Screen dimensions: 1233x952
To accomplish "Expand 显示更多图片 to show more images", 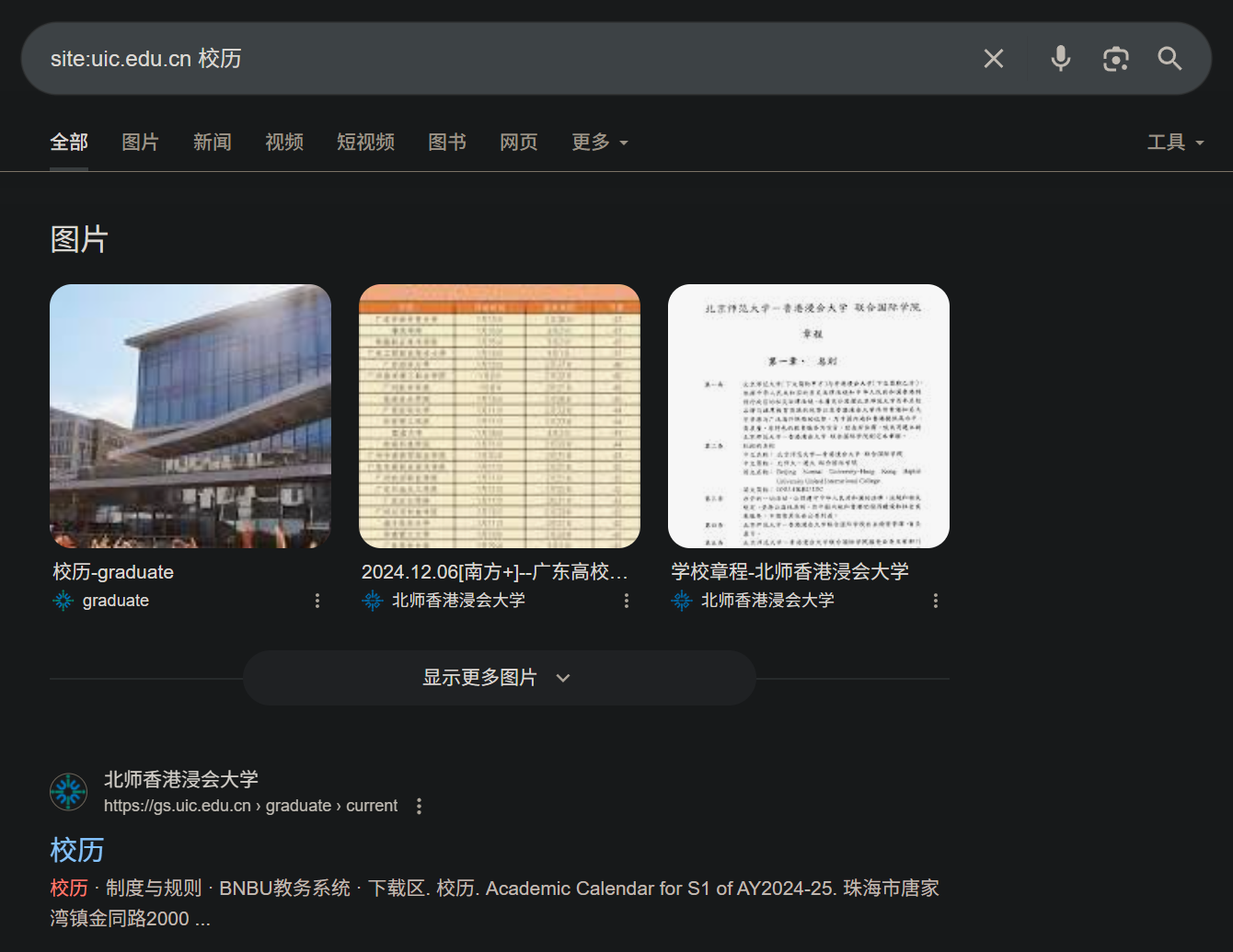I will pos(499,678).
